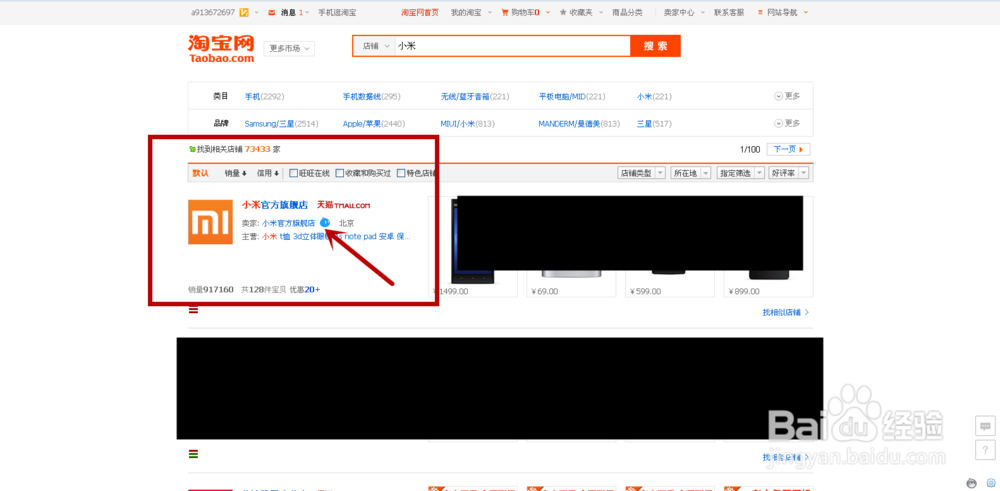Viewport: 1000px width, 491px height.
Task: Expand the 我的淘宝 menu
Action: coord(471,12)
